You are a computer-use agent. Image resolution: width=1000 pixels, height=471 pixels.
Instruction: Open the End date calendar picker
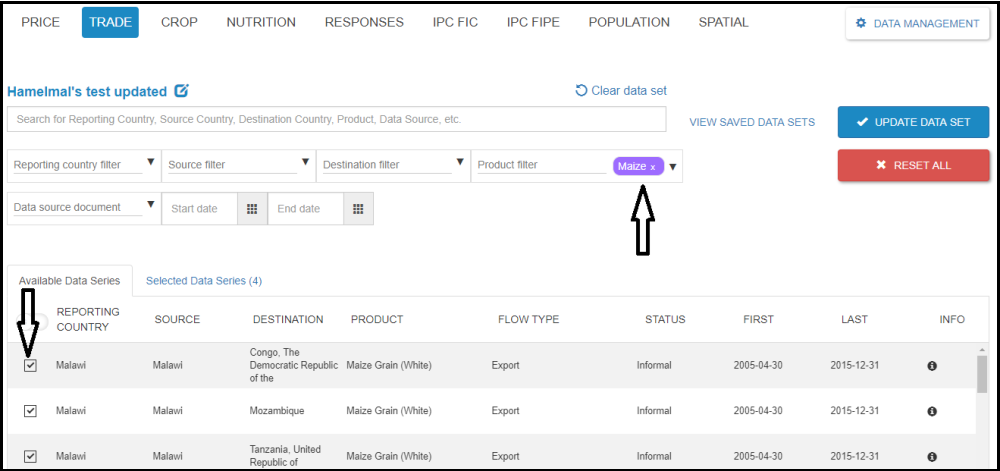coord(357,209)
